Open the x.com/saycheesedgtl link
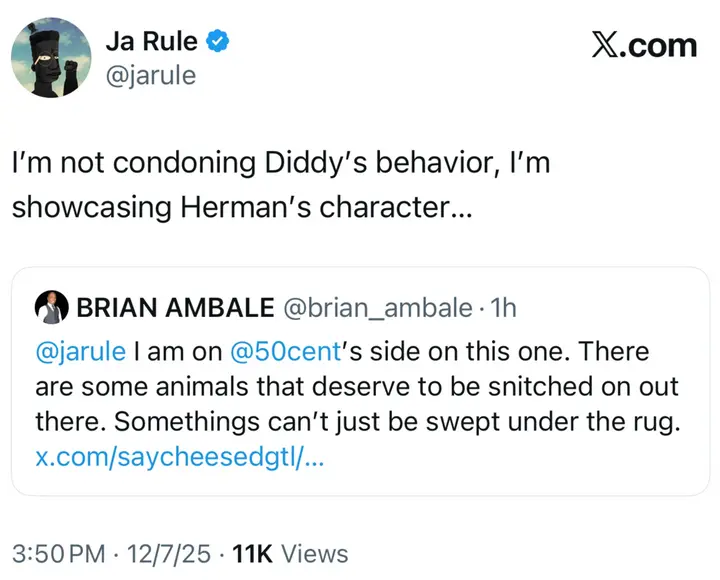 coord(180,457)
